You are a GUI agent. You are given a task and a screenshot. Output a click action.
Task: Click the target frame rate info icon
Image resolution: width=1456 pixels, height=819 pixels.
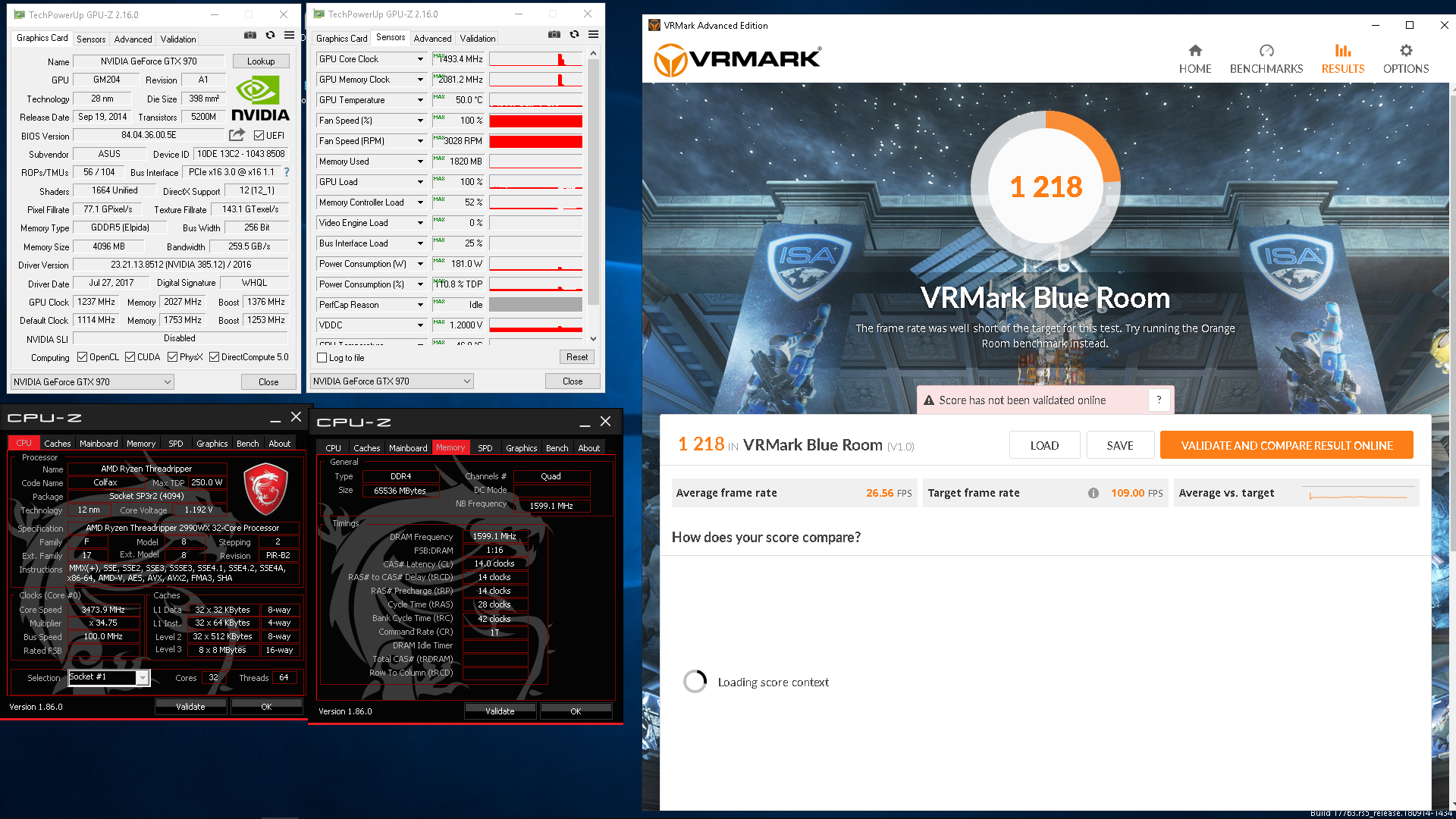point(1094,493)
